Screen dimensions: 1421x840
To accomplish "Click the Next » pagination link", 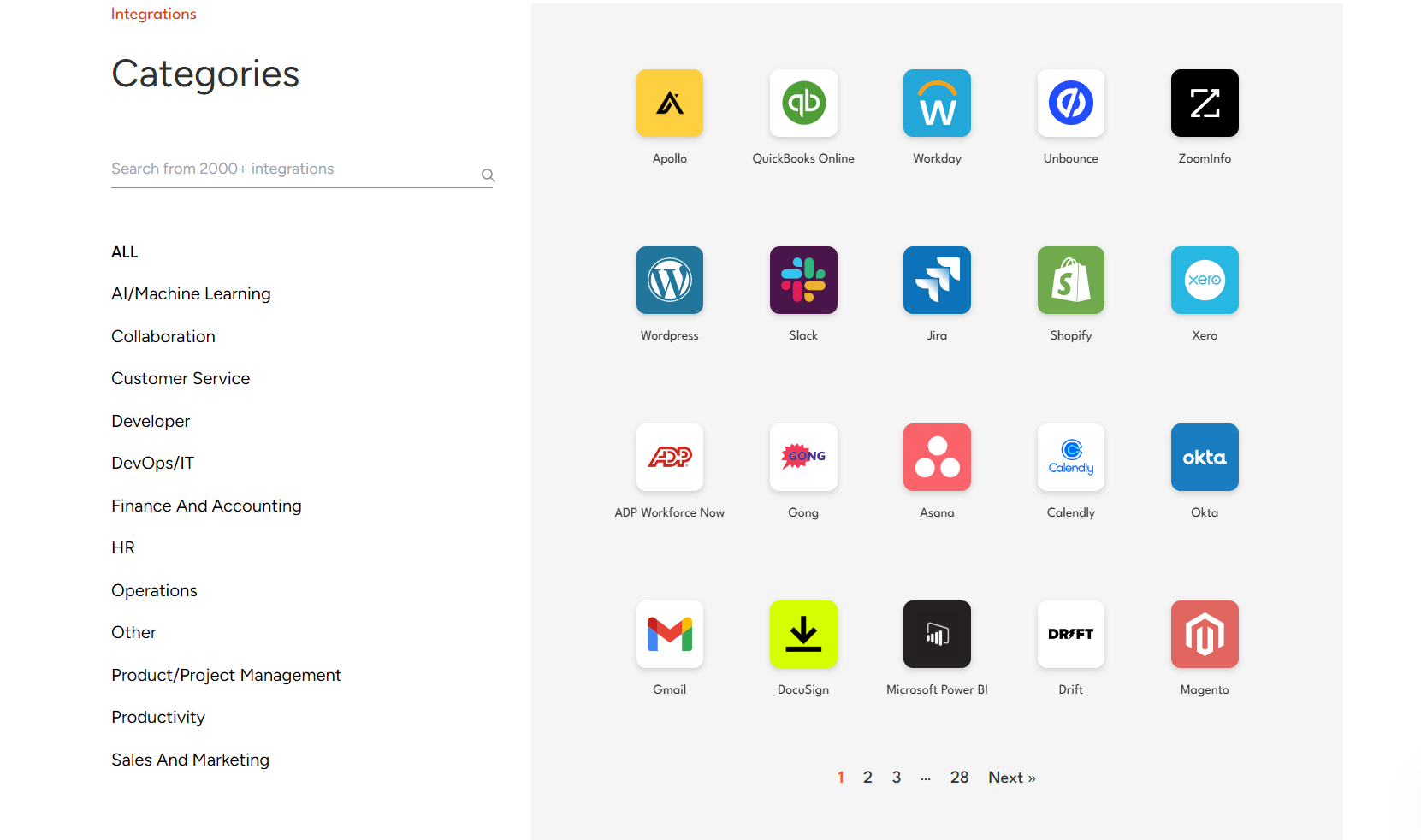I will pos(1012,778).
